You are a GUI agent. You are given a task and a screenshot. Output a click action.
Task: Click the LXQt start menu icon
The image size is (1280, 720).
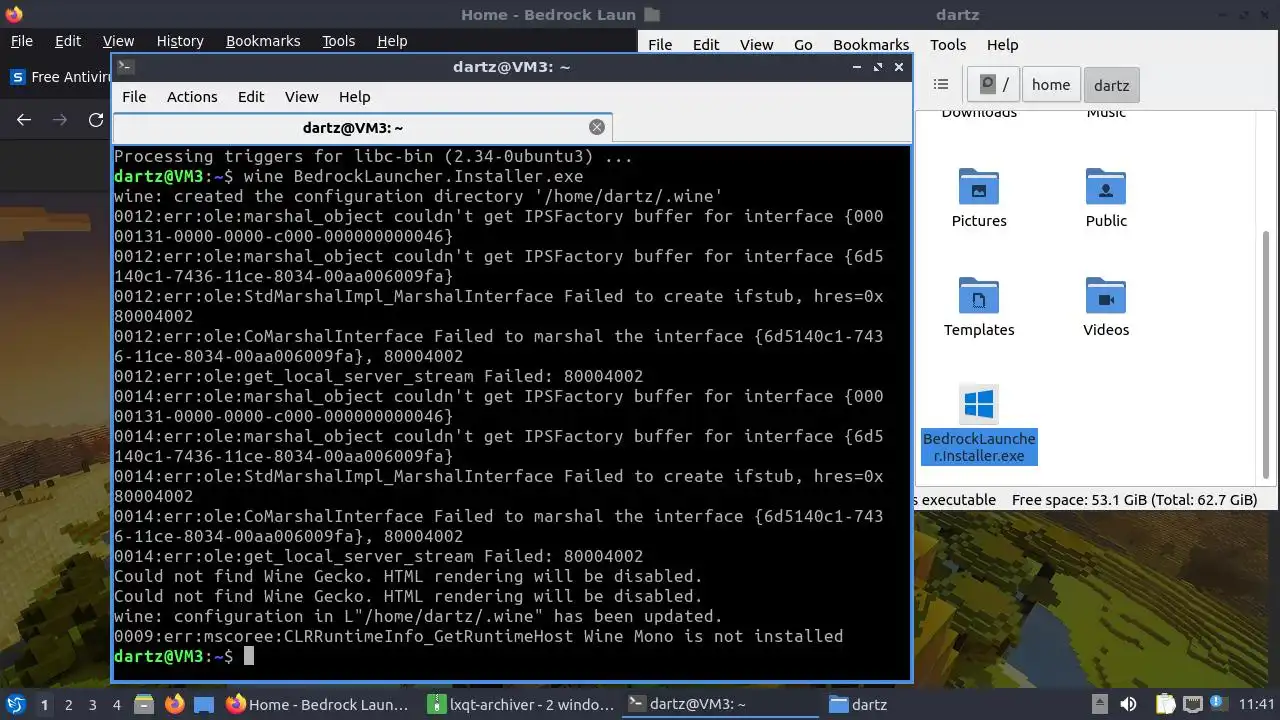(15, 704)
